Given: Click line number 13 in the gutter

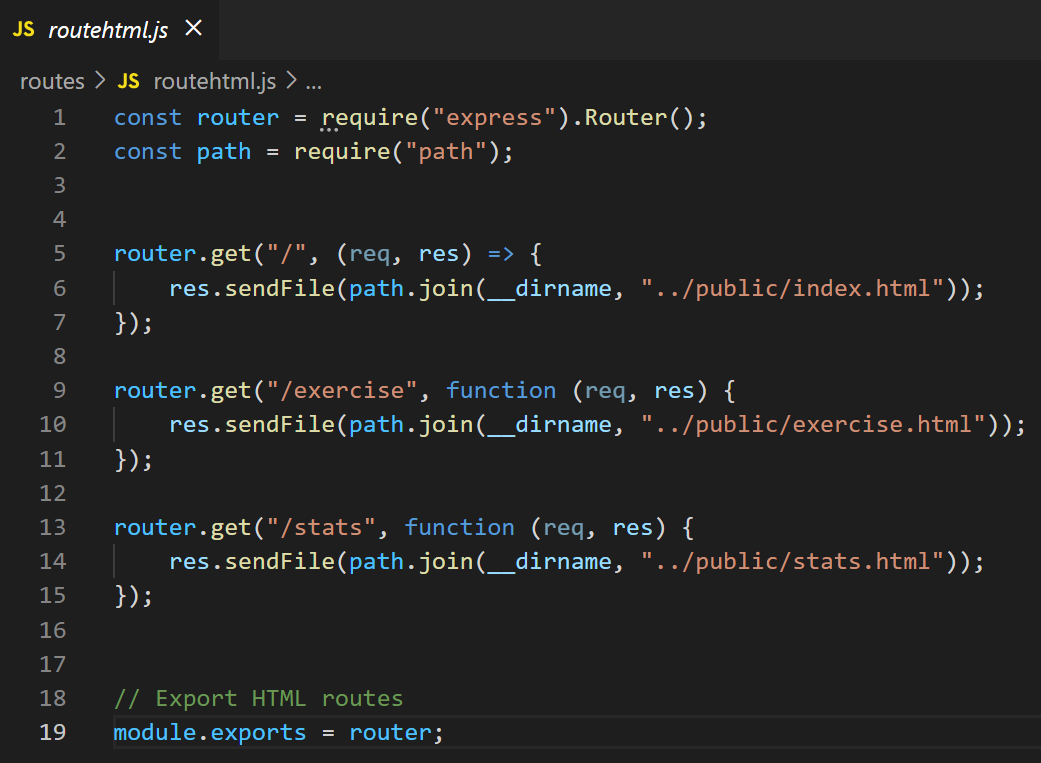Looking at the screenshot, I should [53, 527].
